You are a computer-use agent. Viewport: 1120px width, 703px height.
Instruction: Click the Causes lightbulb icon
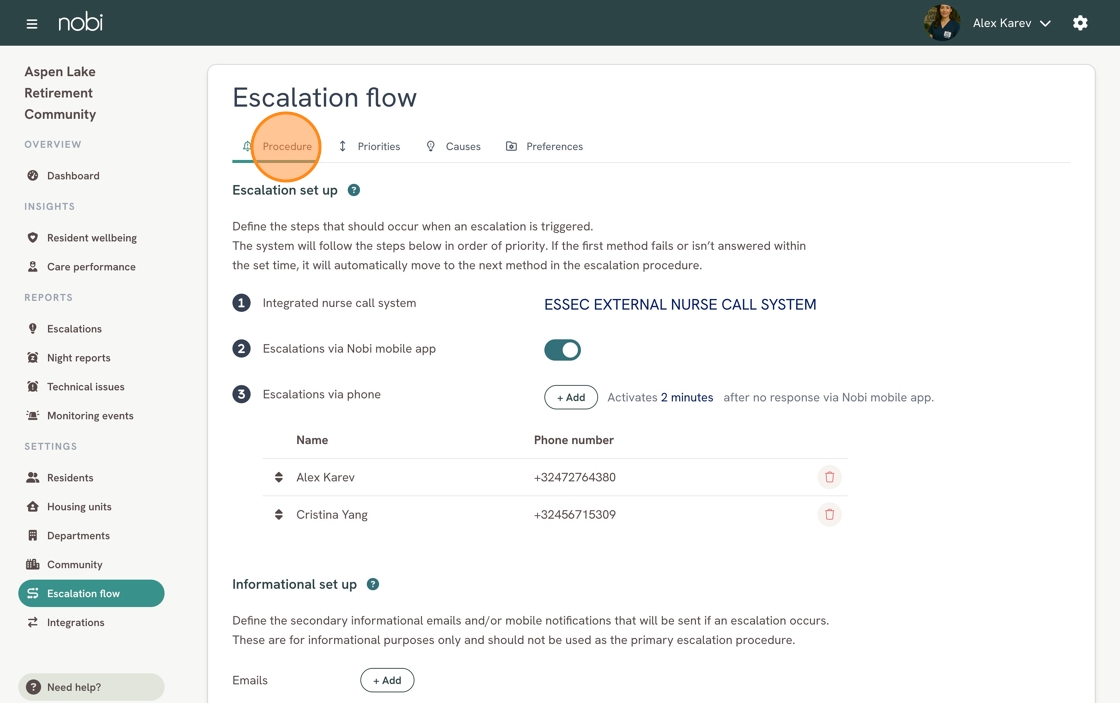[430, 146]
